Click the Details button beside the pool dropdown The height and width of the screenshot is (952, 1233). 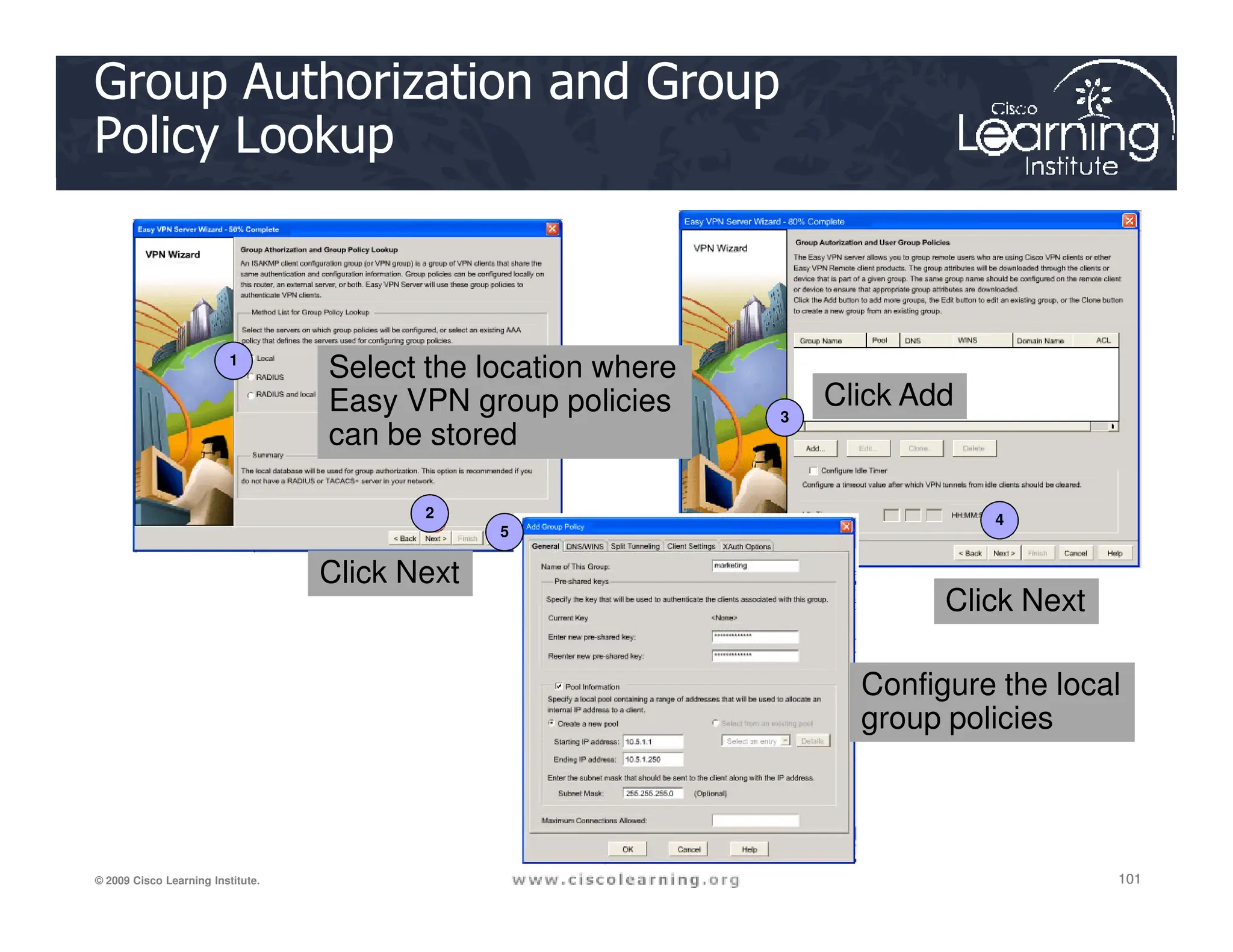point(813,741)
